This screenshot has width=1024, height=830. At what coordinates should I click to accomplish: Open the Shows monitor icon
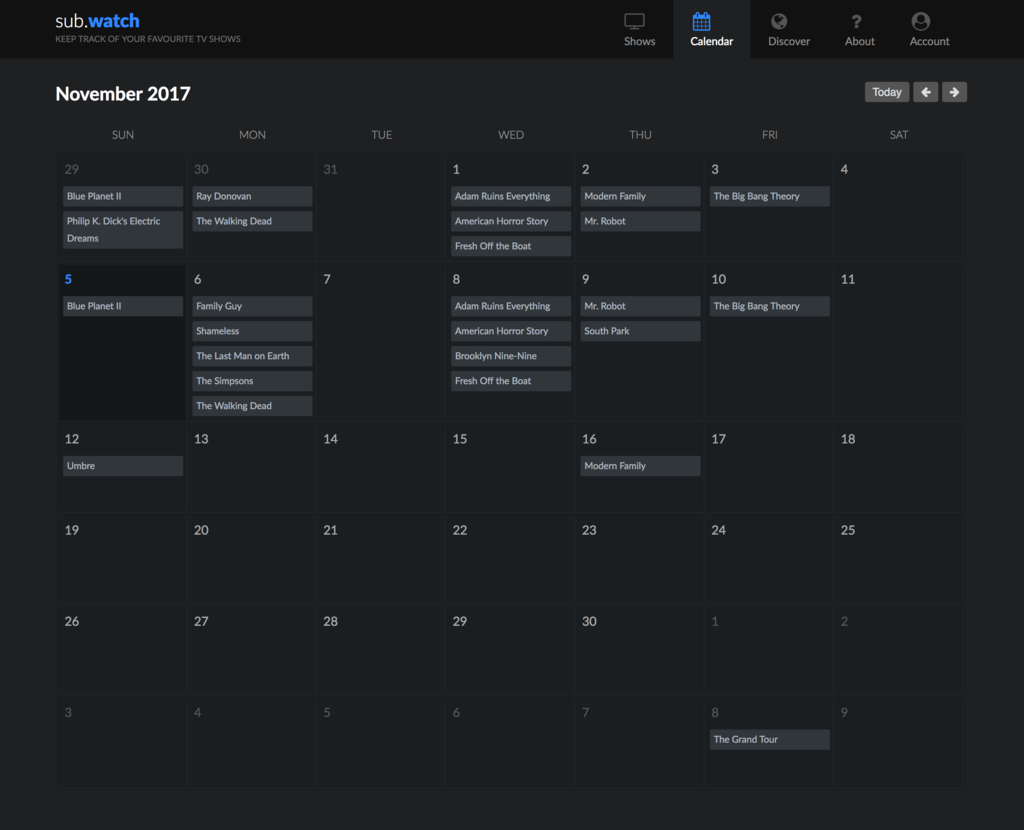634,22
